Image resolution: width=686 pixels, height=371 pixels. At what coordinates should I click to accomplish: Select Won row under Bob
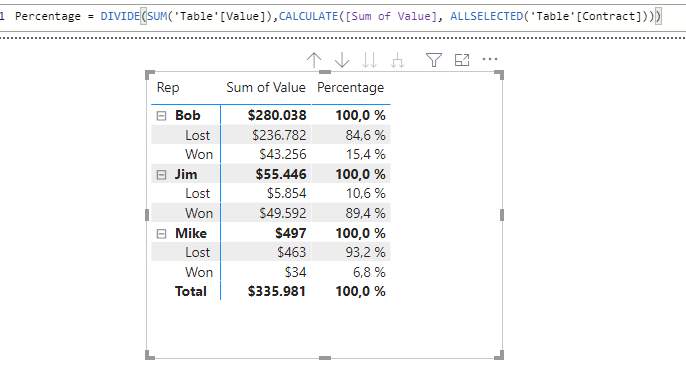pos(199,154)
